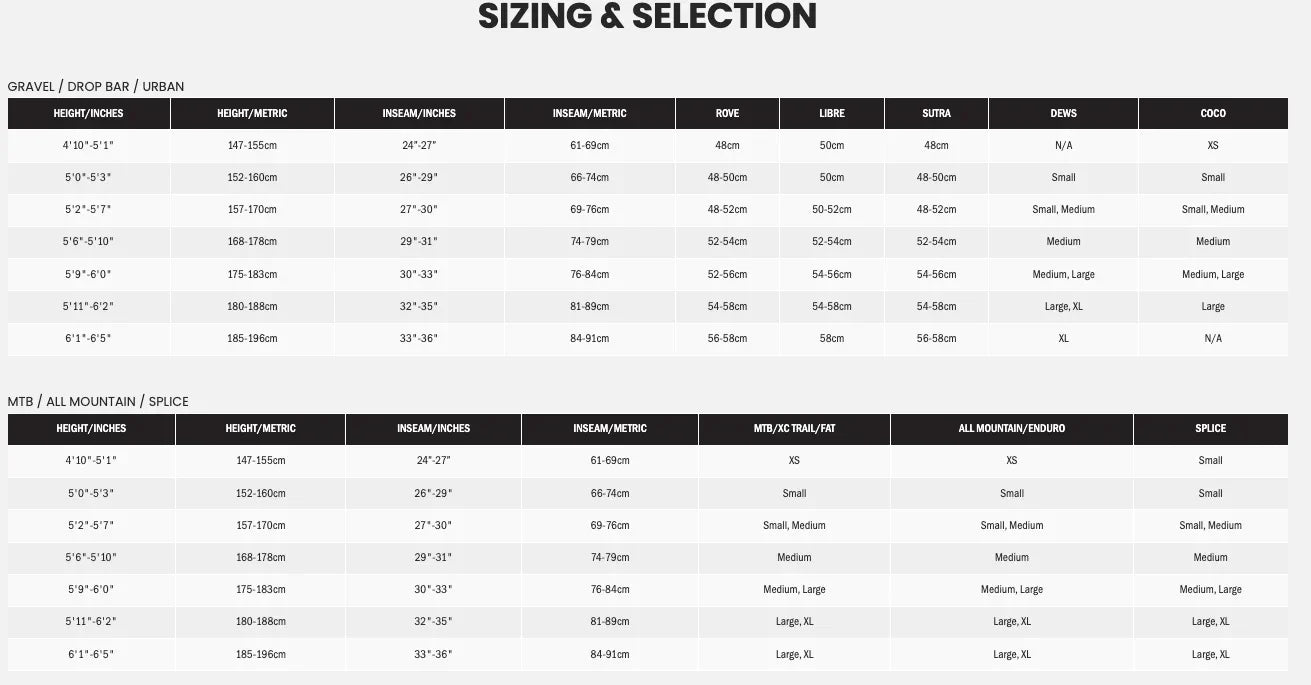The width and height of the screenshot is (1311, 685).
Task: Select the 50-52cm cell in LIBRE column
Action: point(831,210)
